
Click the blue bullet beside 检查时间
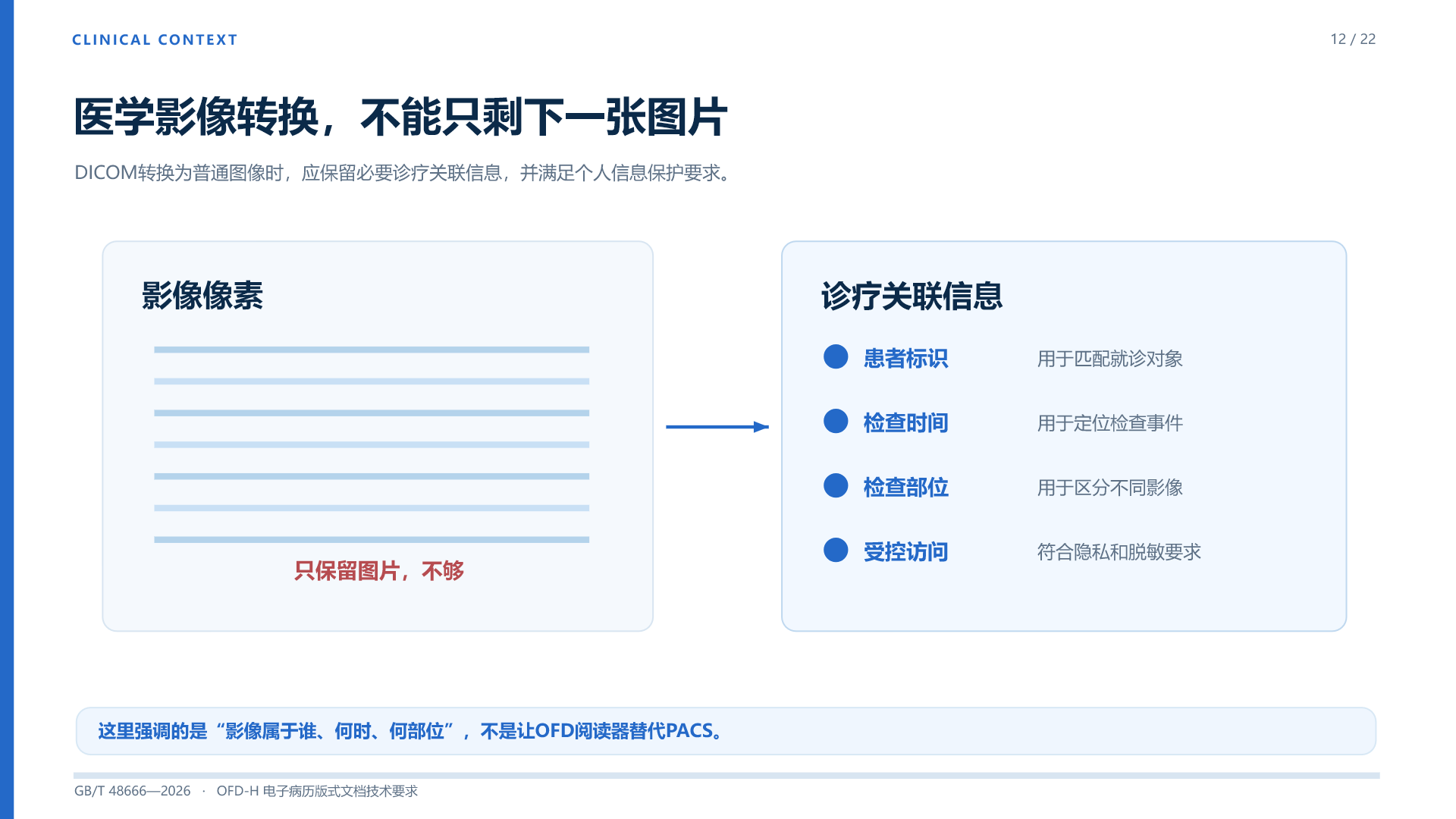pyautogui.click(x=836, y=421)
